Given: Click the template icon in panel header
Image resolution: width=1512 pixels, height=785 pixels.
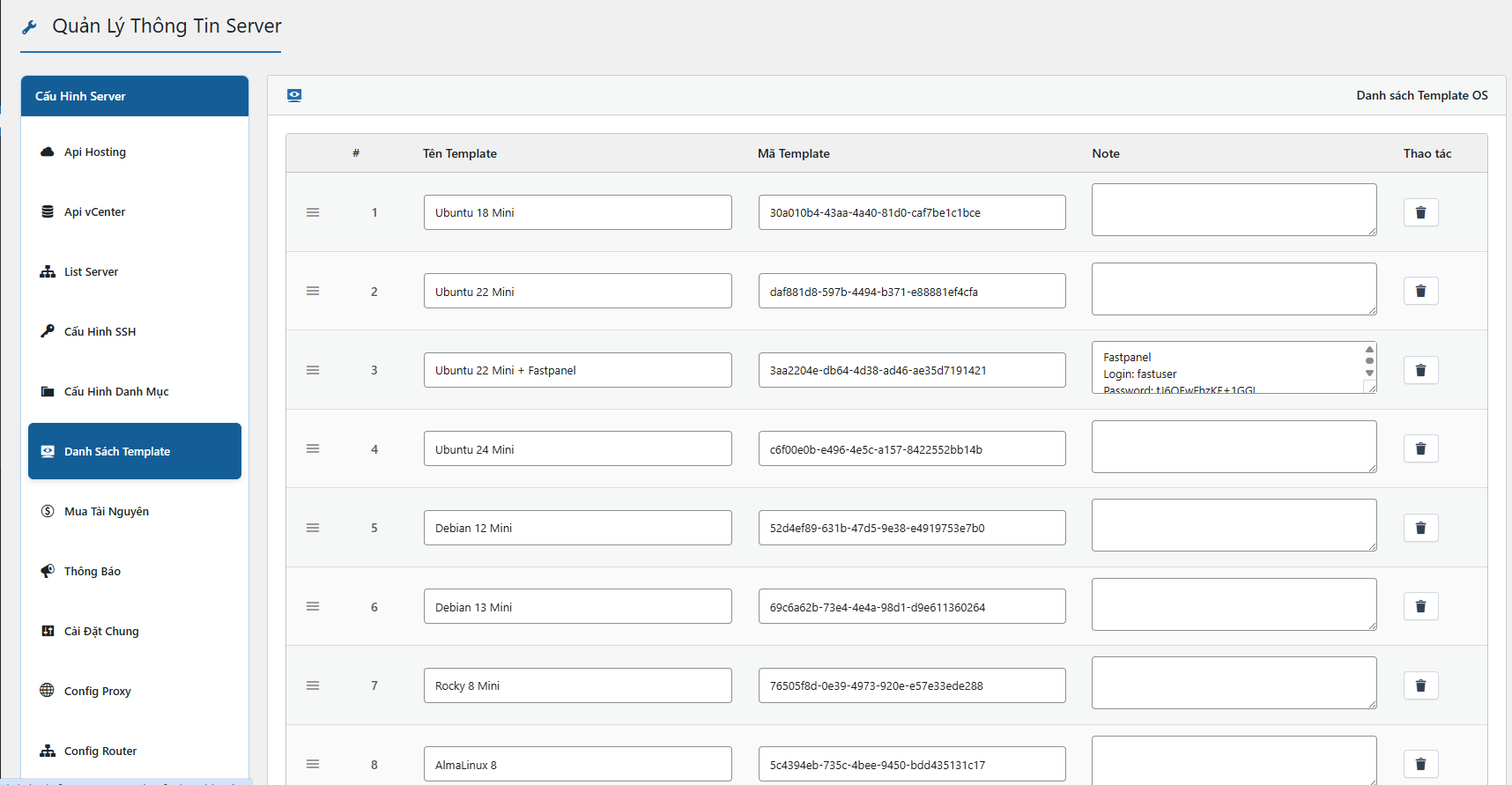Looking at the screenshot, I should tap(294, 95).
